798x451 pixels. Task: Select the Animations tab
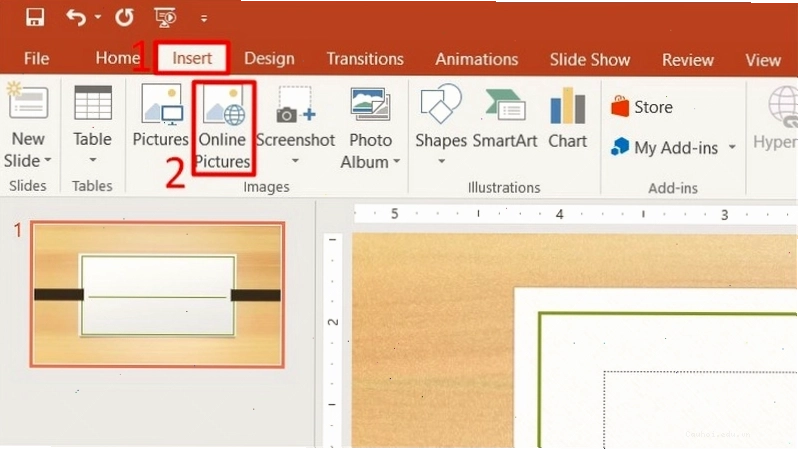pos(476,59)
